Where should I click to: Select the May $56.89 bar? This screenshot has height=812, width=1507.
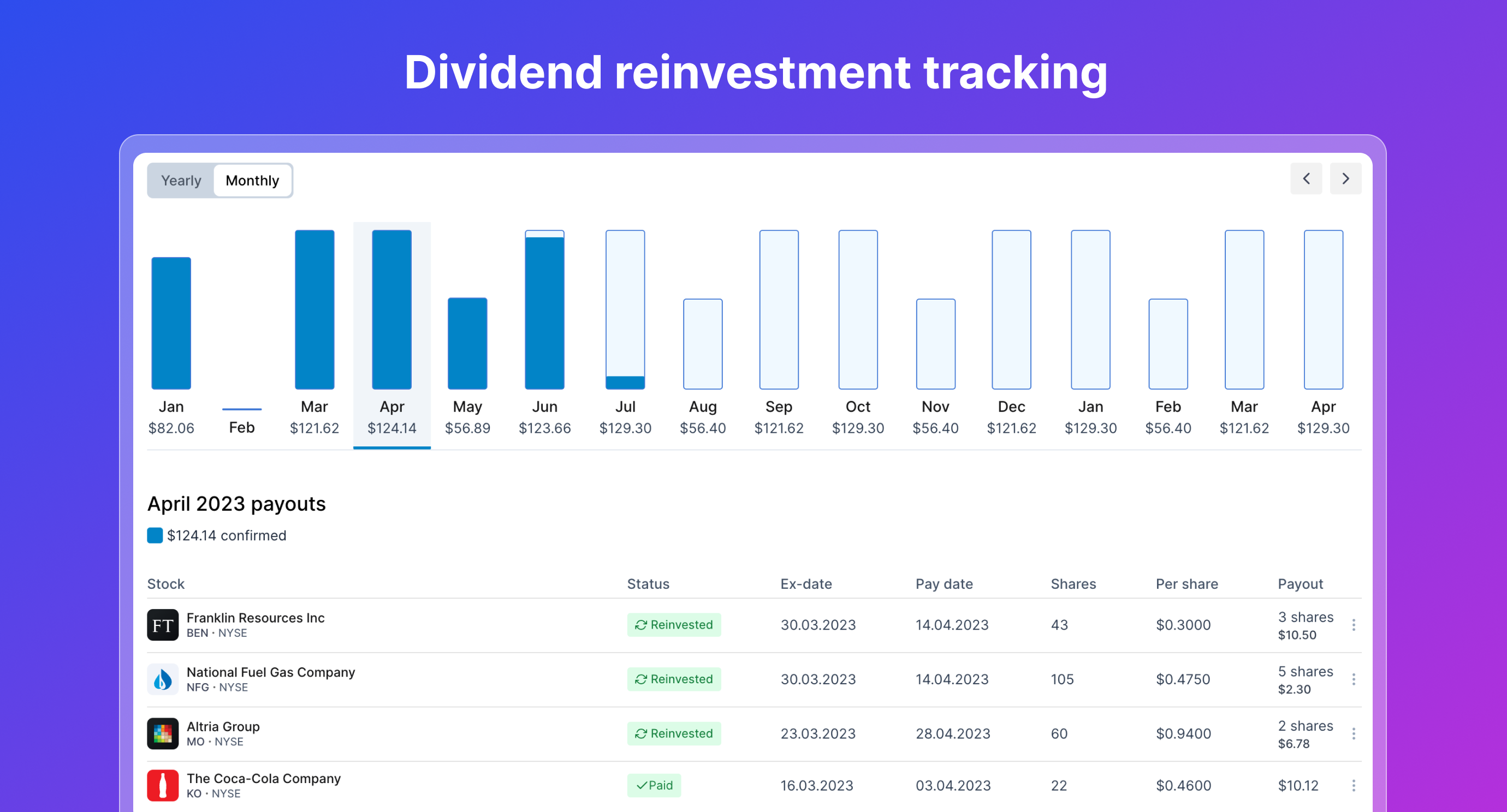point(467,344)
